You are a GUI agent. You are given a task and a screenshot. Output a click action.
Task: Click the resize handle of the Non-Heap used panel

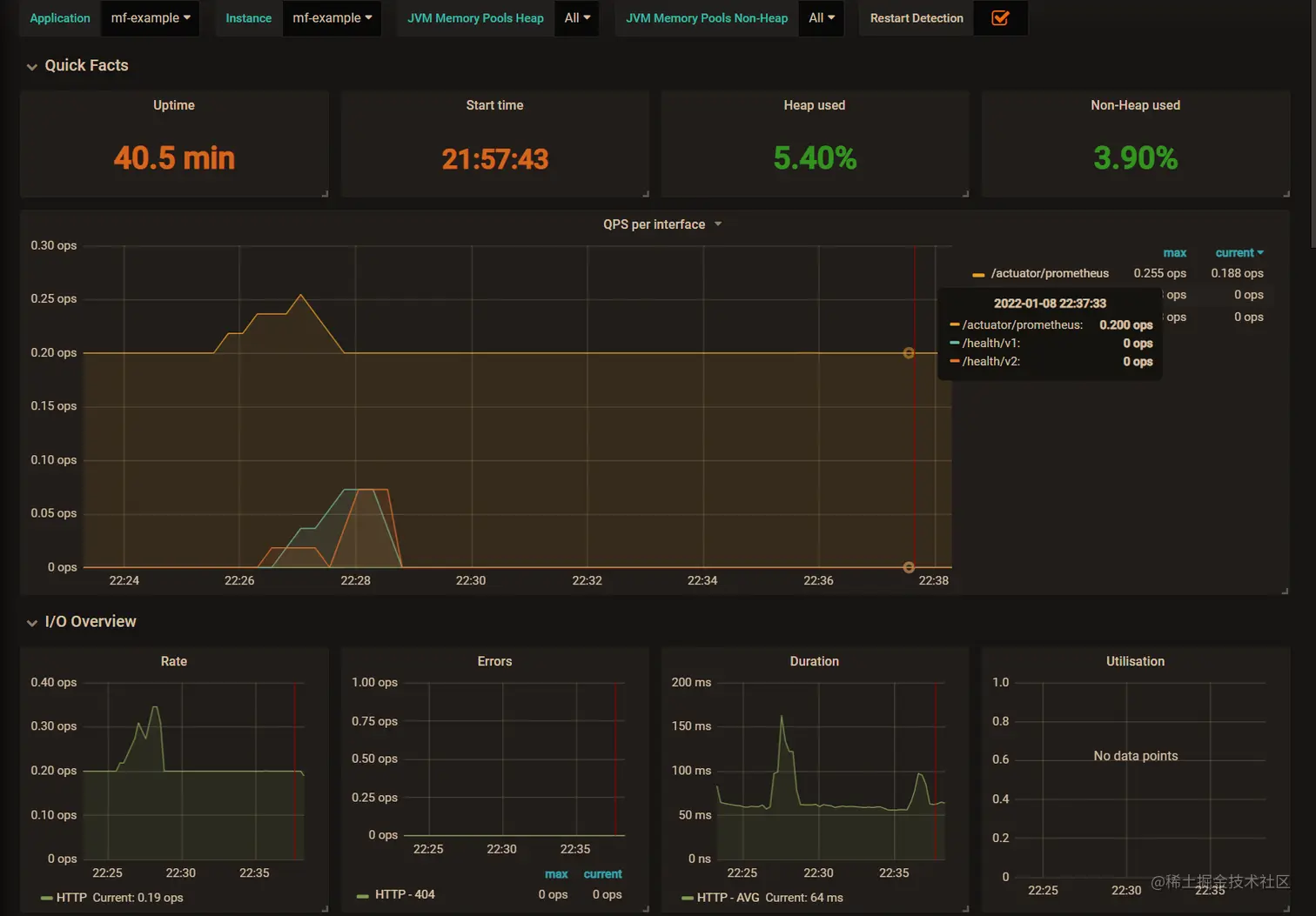[x=1286, y=193]
